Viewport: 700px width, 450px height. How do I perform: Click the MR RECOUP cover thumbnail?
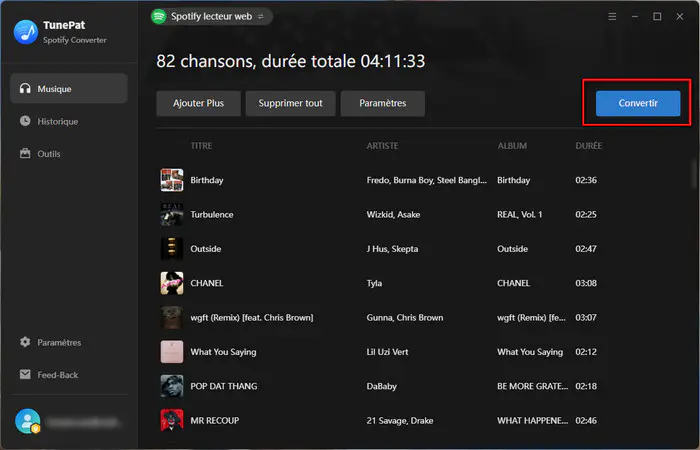coord(172,421)
